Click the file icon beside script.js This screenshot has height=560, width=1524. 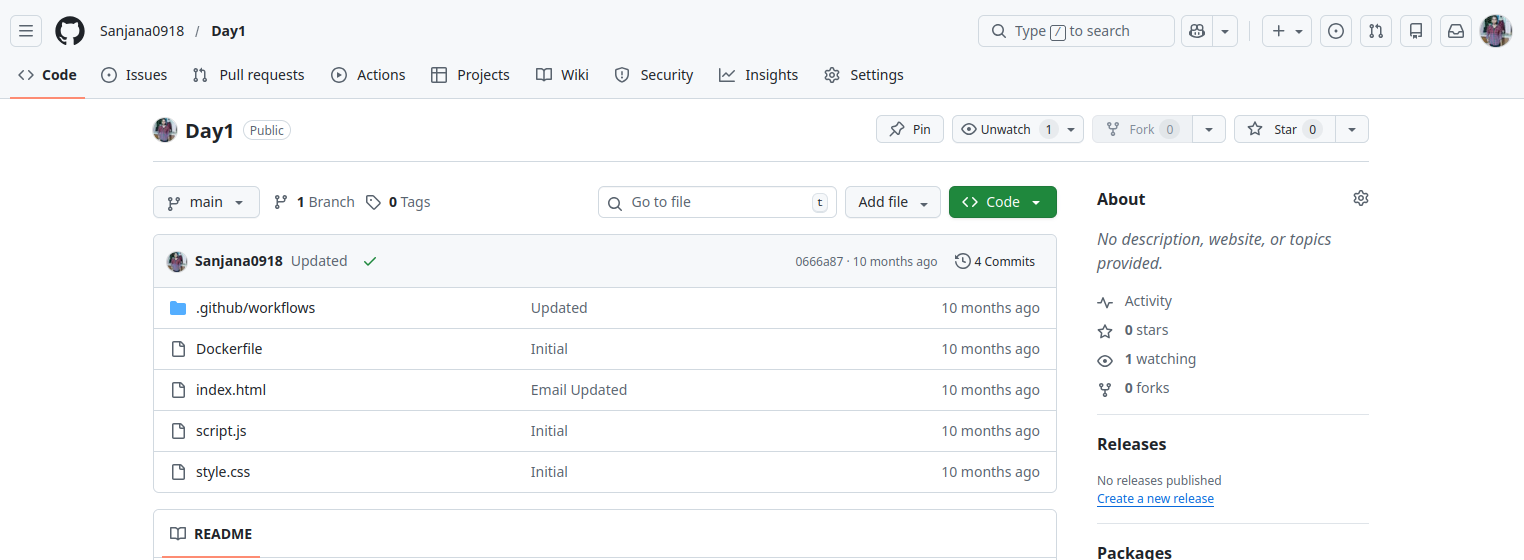coord(178,431)
